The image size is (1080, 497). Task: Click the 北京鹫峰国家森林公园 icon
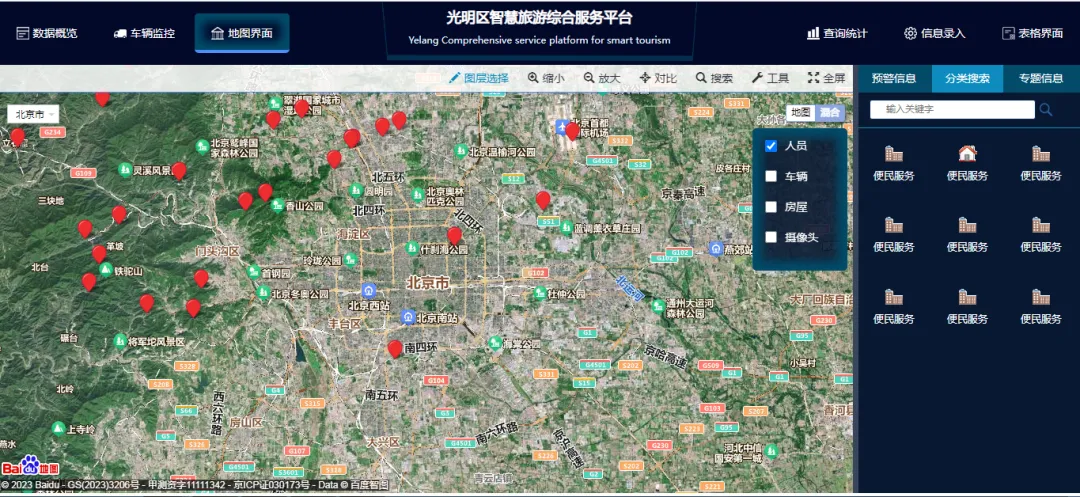(202, 147)
